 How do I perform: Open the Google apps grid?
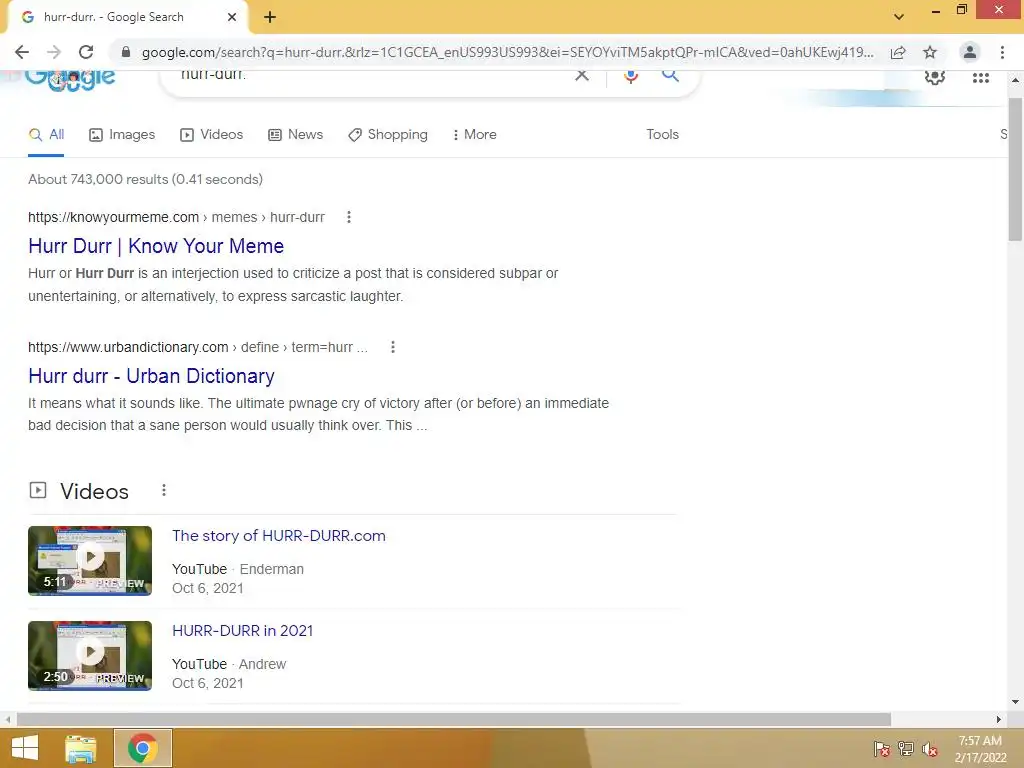pos(980,78)
